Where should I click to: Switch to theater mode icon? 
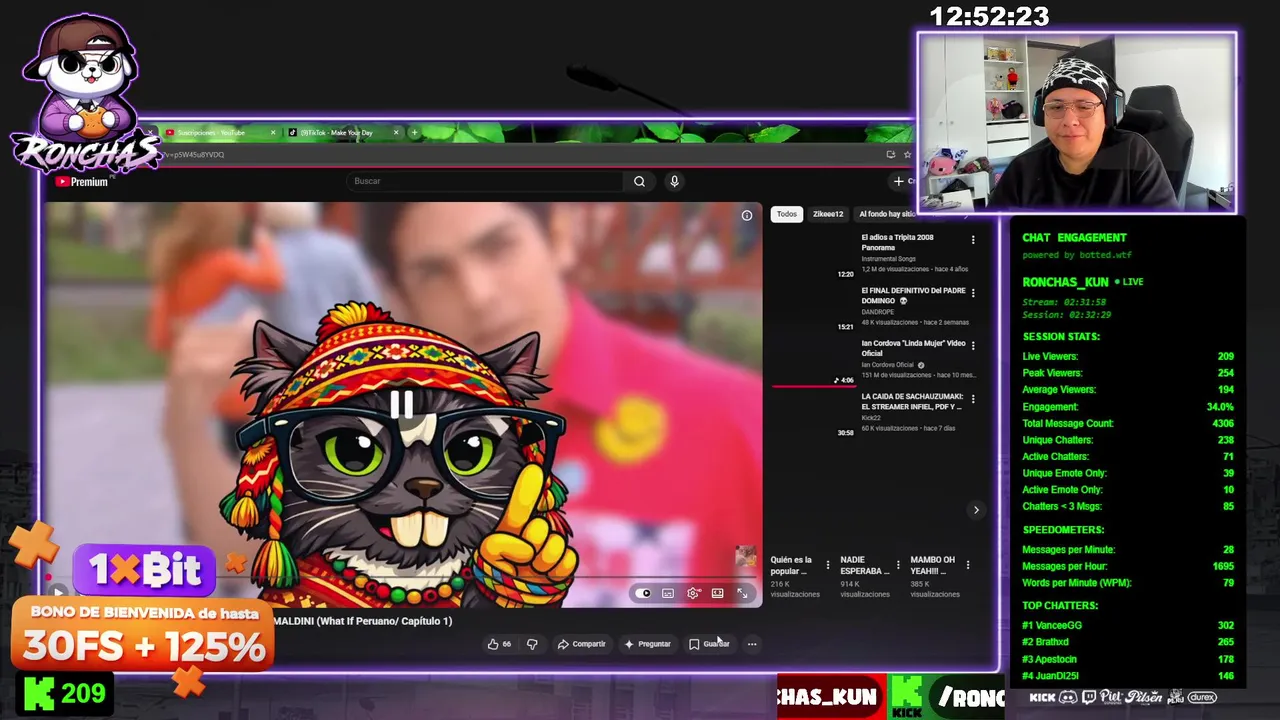[x=717, y=593]
